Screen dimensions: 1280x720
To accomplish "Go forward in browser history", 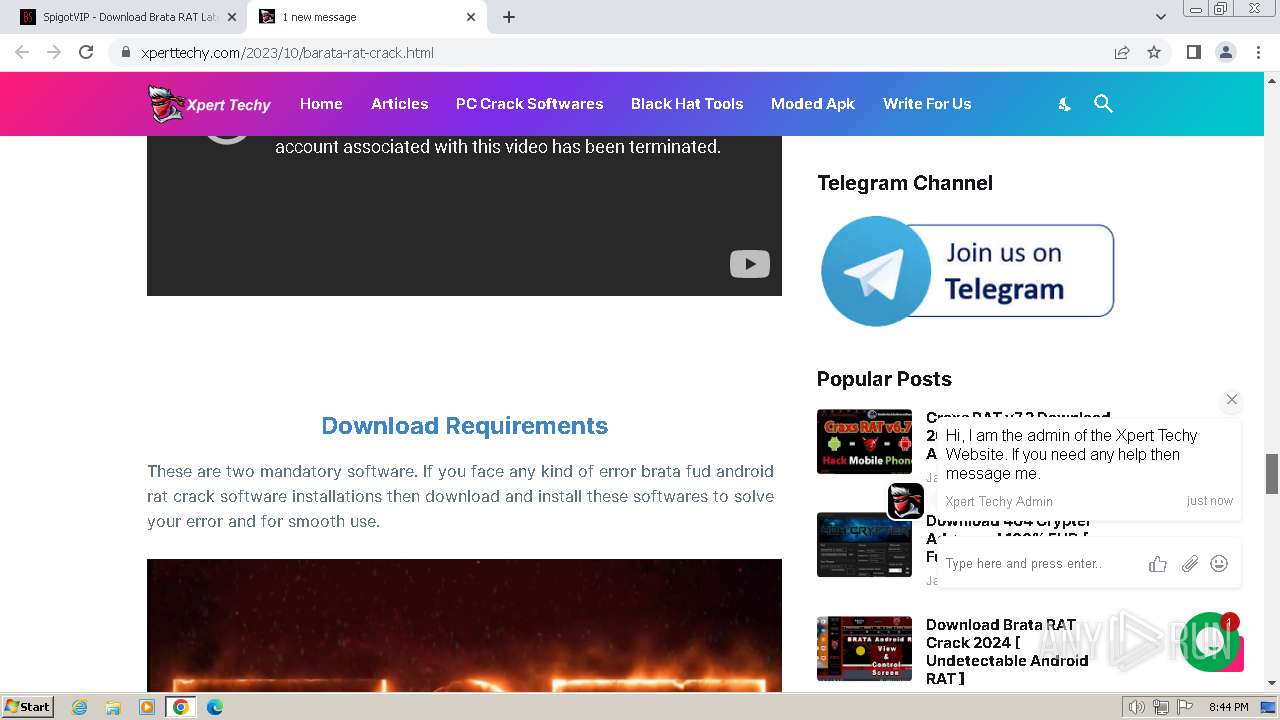I will (x=54, y=52).
